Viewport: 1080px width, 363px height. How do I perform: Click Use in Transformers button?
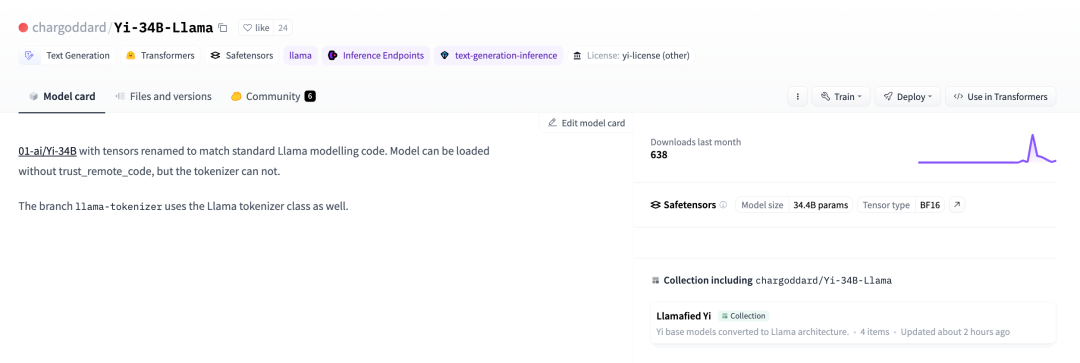click(x=1000, y=97)
